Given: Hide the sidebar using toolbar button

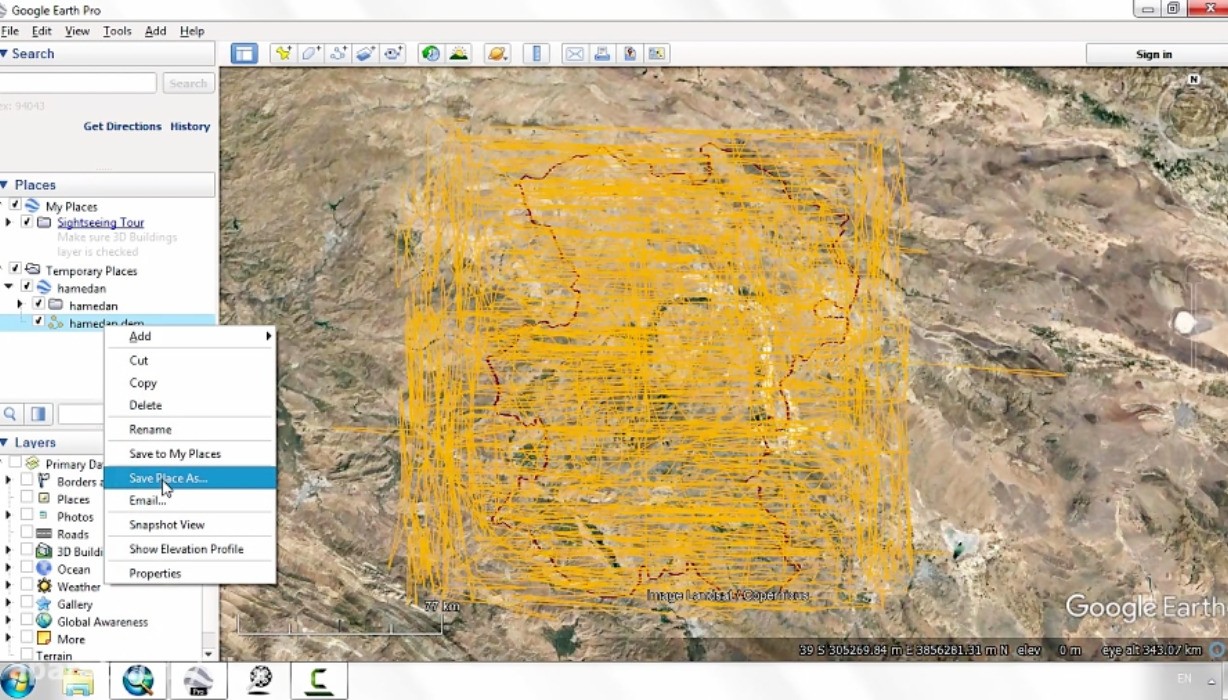Looking at the screenshot, I should 244,54.
